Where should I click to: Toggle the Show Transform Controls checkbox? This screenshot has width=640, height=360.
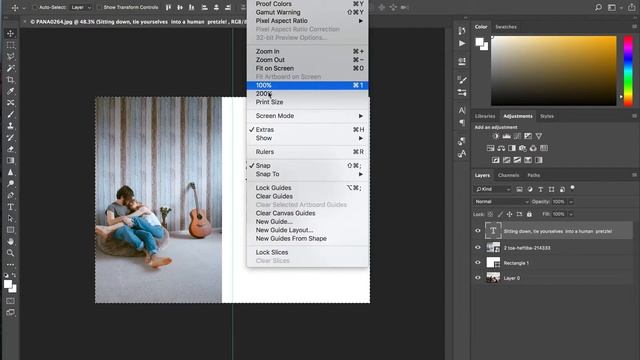pyautogui.click(x=99, y=7)
